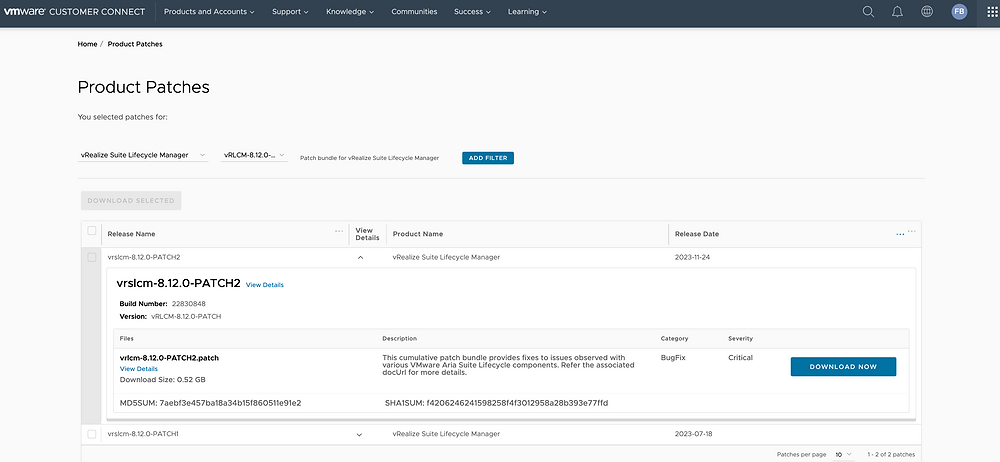The image size is (1000, 462).
Task: Click the DOWNLOAD SELECTED button
Action: tap(131, 200)
